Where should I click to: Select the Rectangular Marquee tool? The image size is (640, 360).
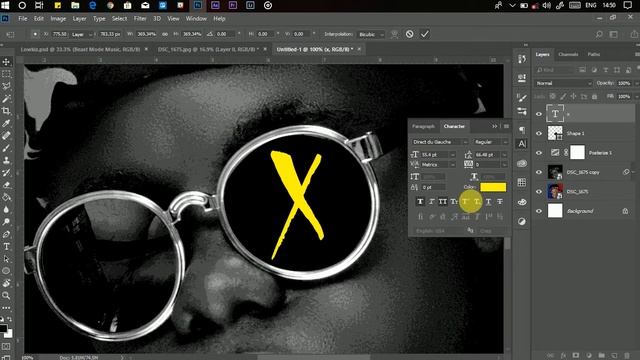click(6, 74)
